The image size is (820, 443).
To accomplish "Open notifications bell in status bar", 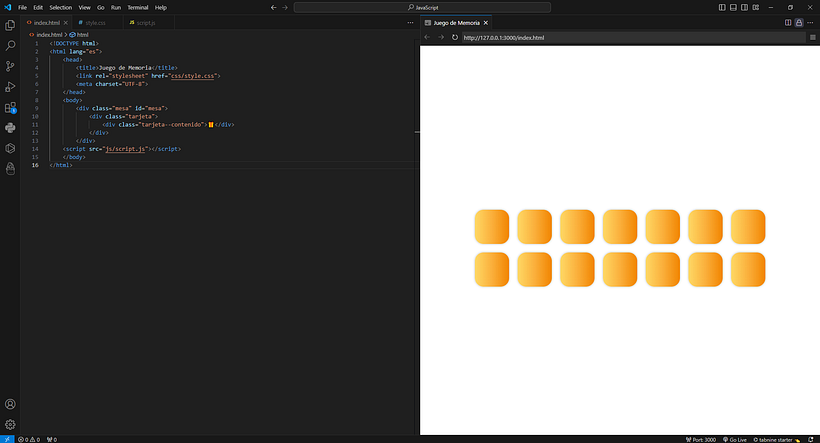I will [811, 439].
